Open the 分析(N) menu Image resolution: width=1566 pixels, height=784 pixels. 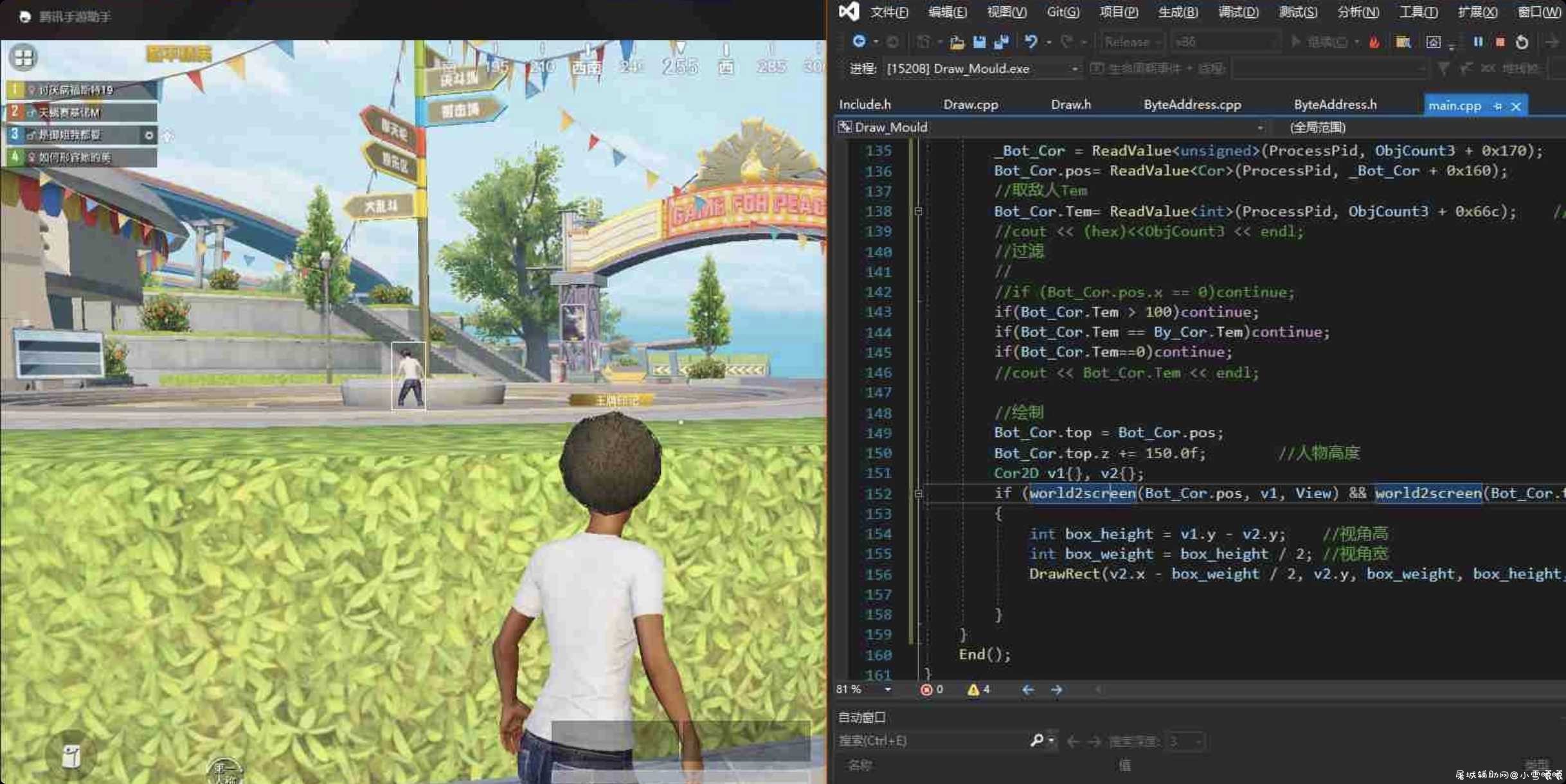point(1358,12)
